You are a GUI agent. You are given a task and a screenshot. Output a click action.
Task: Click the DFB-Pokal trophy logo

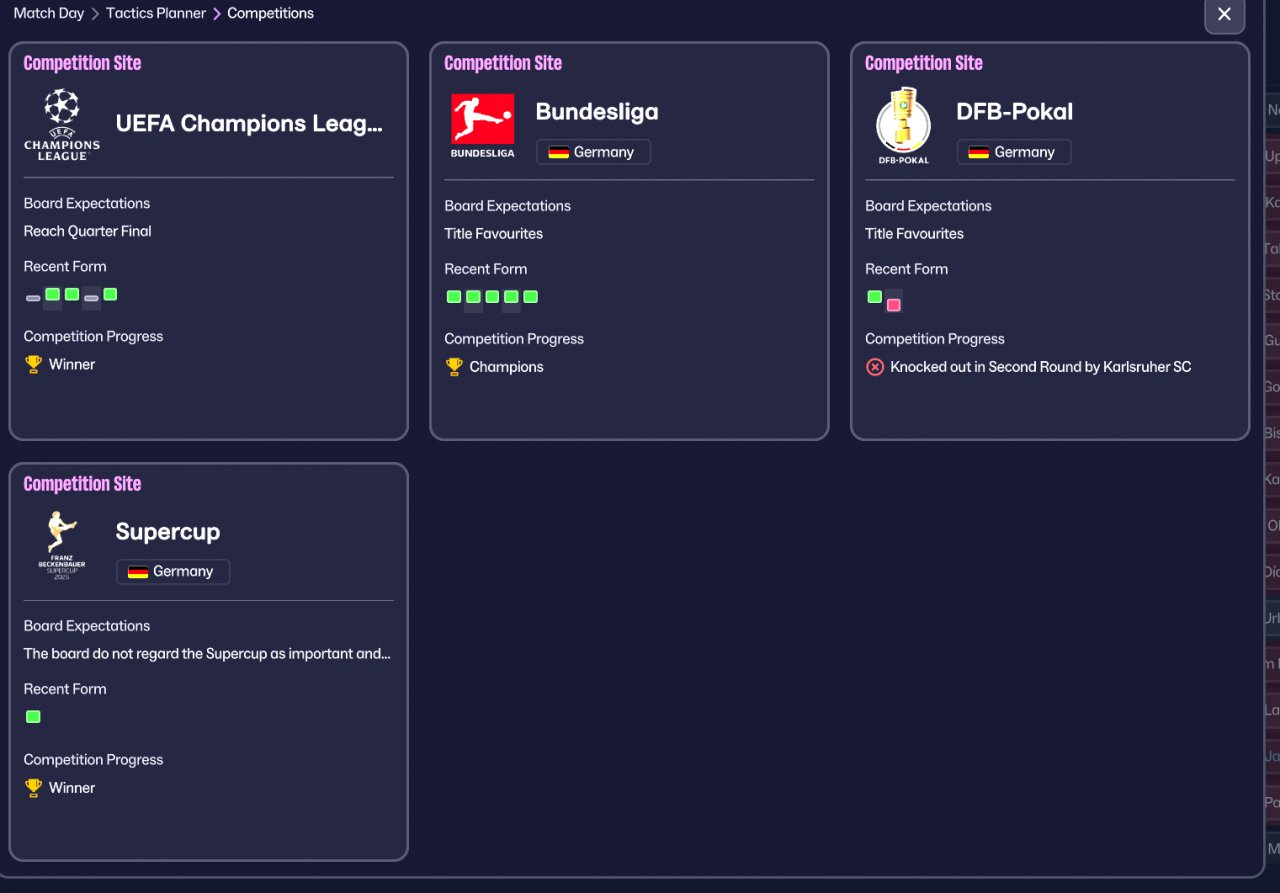[903, 126]
